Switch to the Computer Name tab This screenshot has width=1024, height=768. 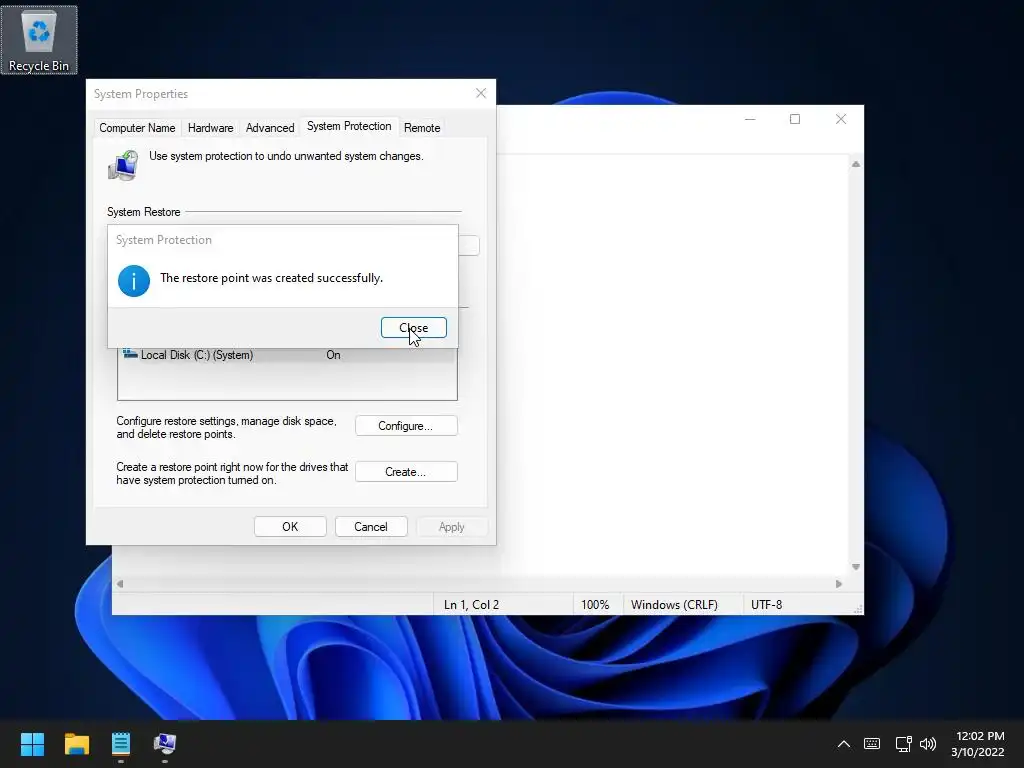point(137,128)
